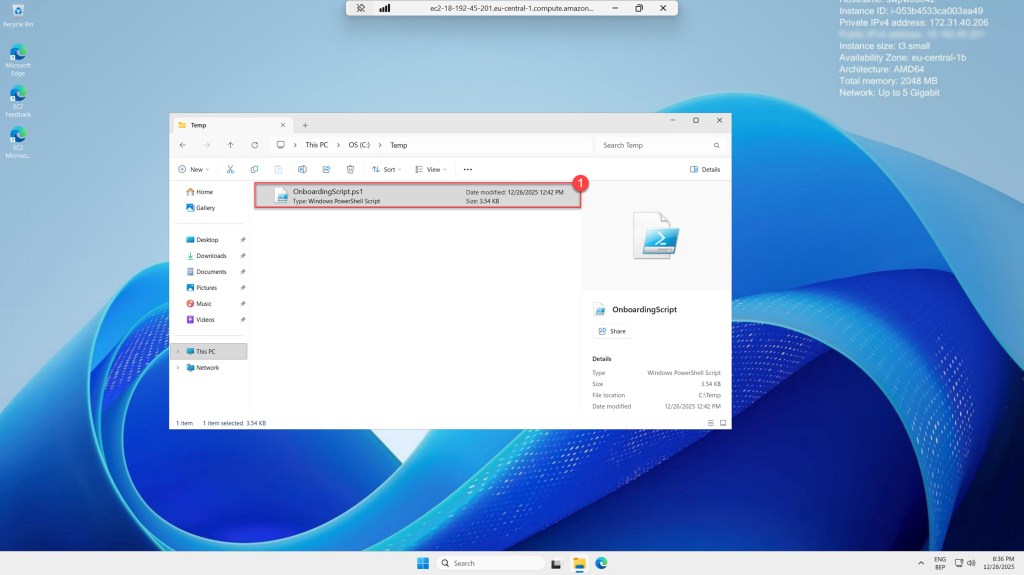
Task: Switch to large thumbnails view in status bar
Action: (722, 423)
